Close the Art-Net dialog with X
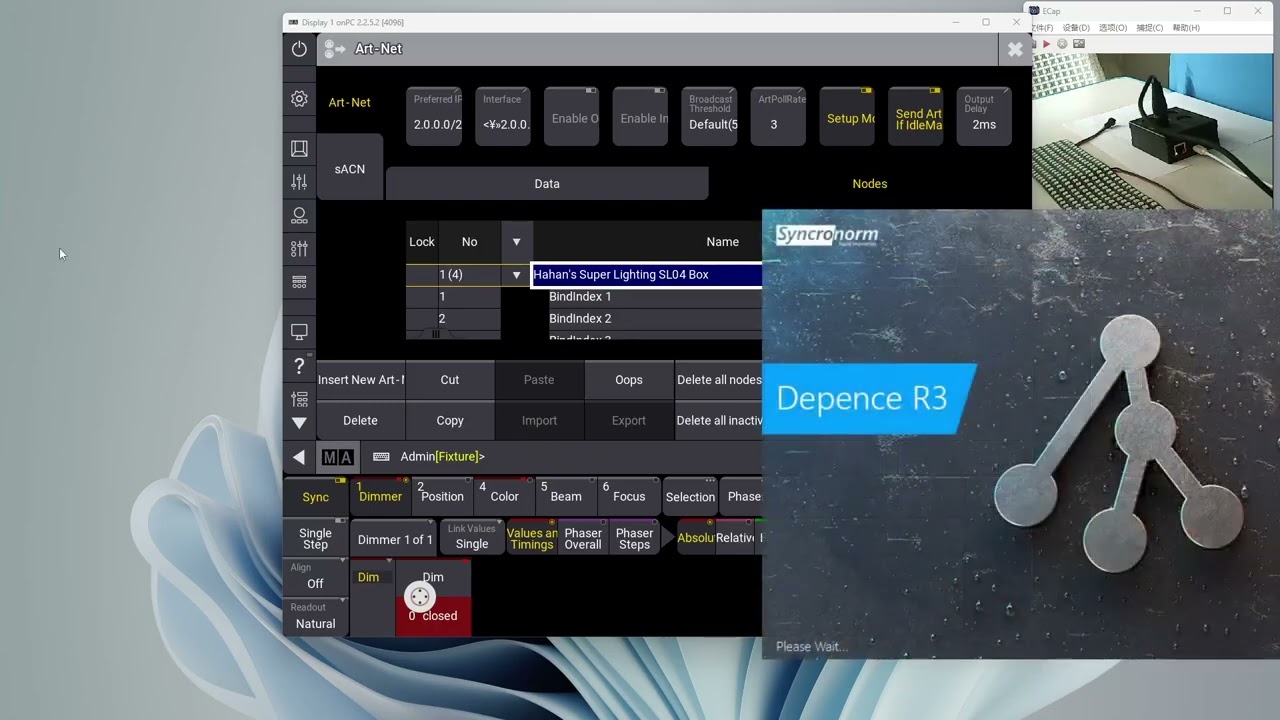The width and height of the screenshot is (1280, 720). pos(1015,49)
